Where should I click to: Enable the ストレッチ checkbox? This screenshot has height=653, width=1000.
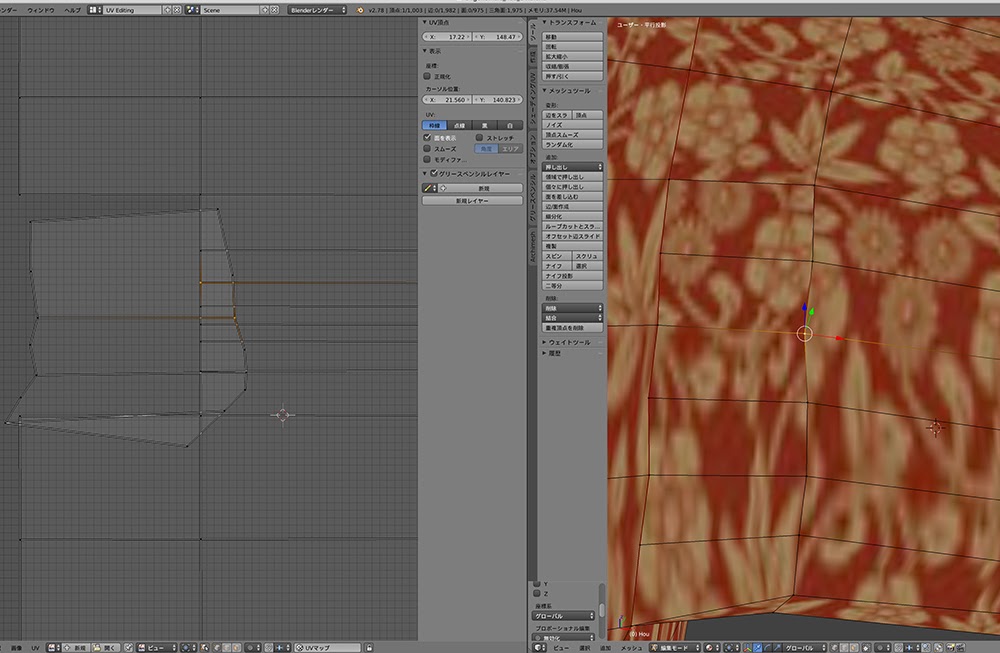(480, 137)
